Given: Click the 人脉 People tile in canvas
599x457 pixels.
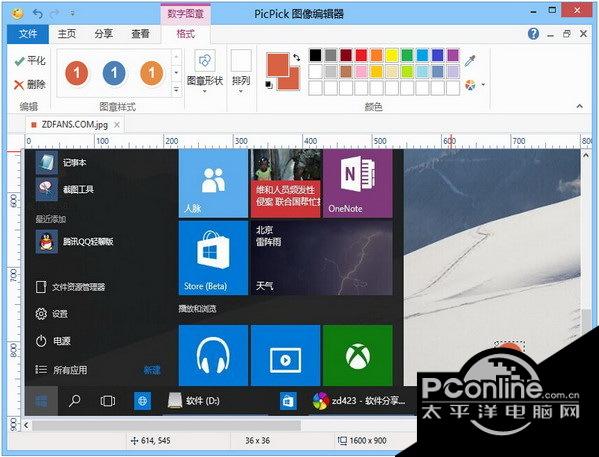Looking at the screenshot, I should (x=213, y=183).
